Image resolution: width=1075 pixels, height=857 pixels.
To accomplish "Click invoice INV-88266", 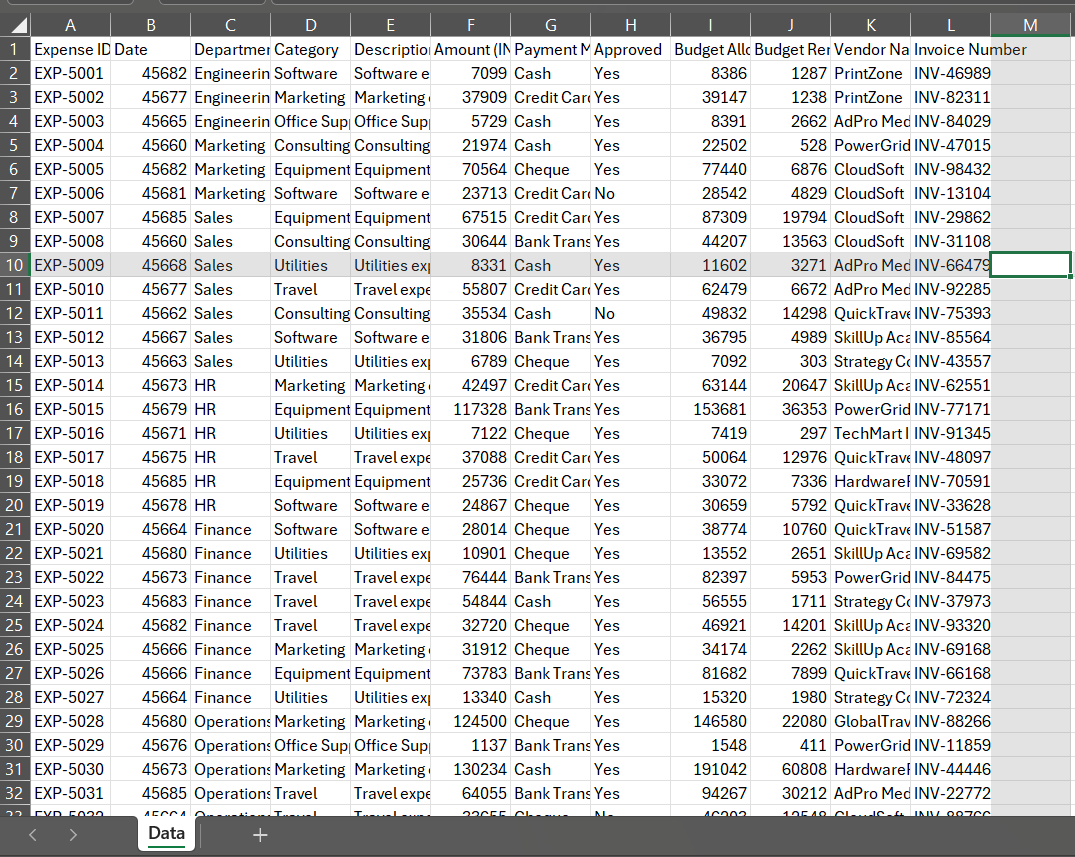I will tap(951, 721).
